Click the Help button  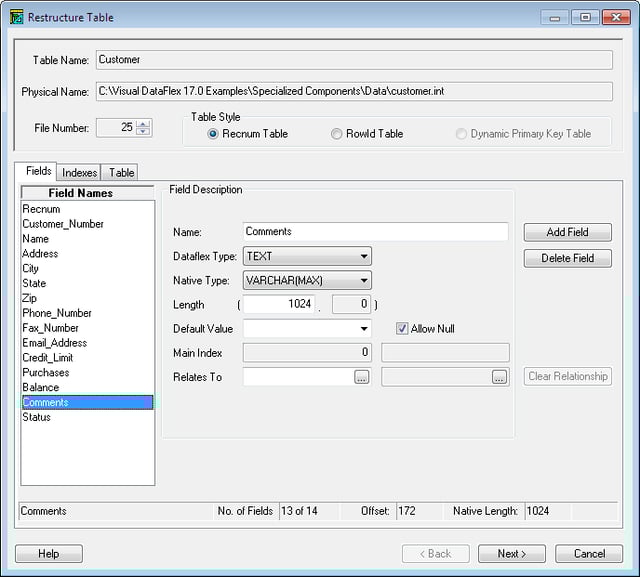(x=49, y=554)
